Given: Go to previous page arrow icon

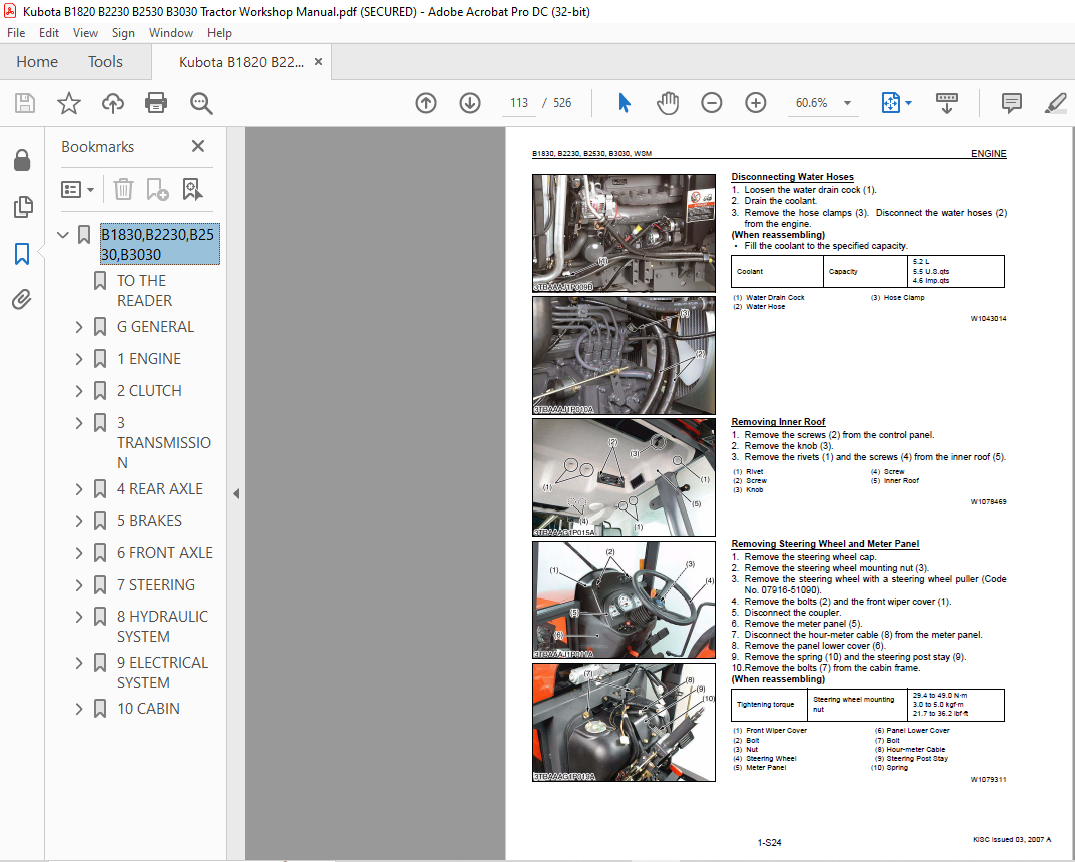Looking at the screenshot, I should pos(426,103).
